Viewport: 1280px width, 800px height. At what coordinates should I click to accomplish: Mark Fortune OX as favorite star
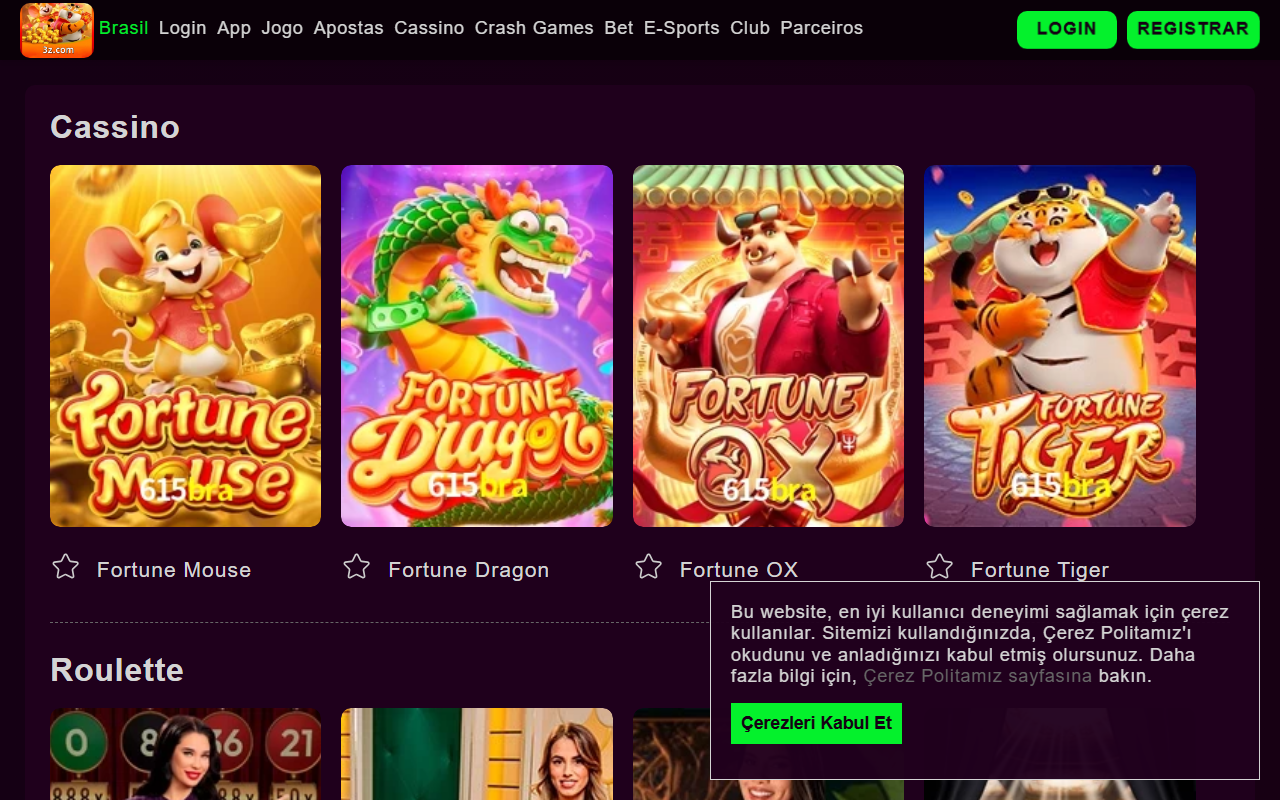649,567
